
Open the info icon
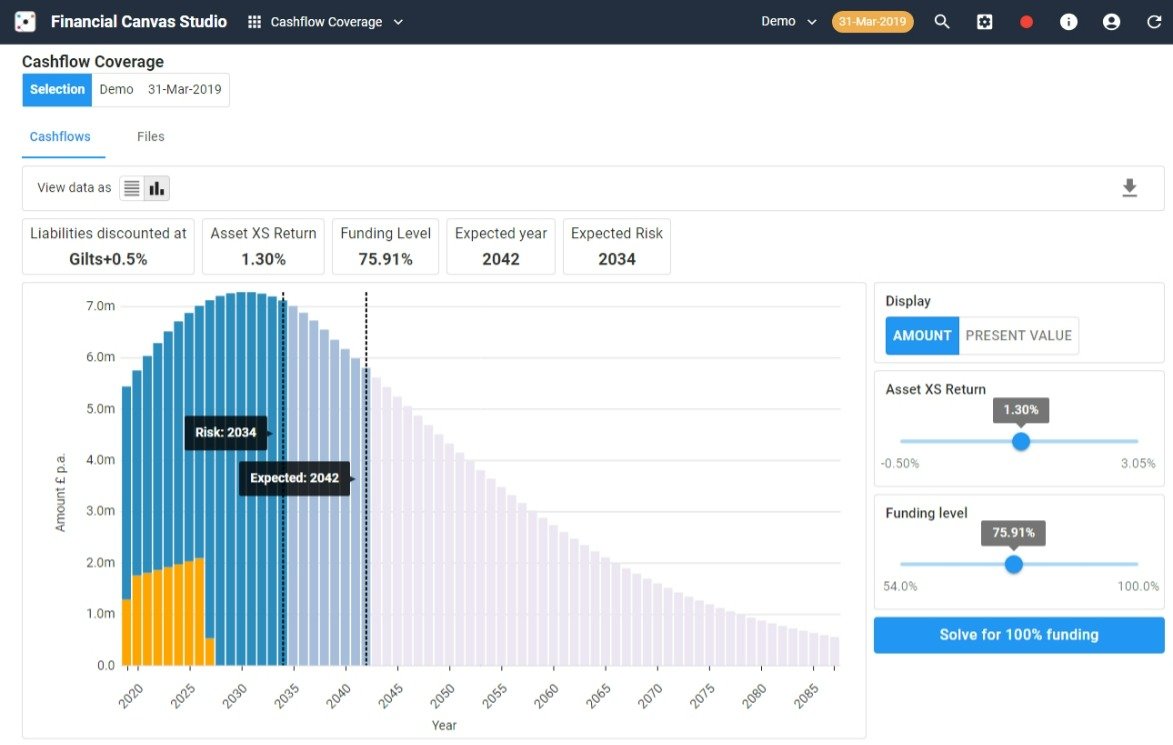tap(1068, 22)
